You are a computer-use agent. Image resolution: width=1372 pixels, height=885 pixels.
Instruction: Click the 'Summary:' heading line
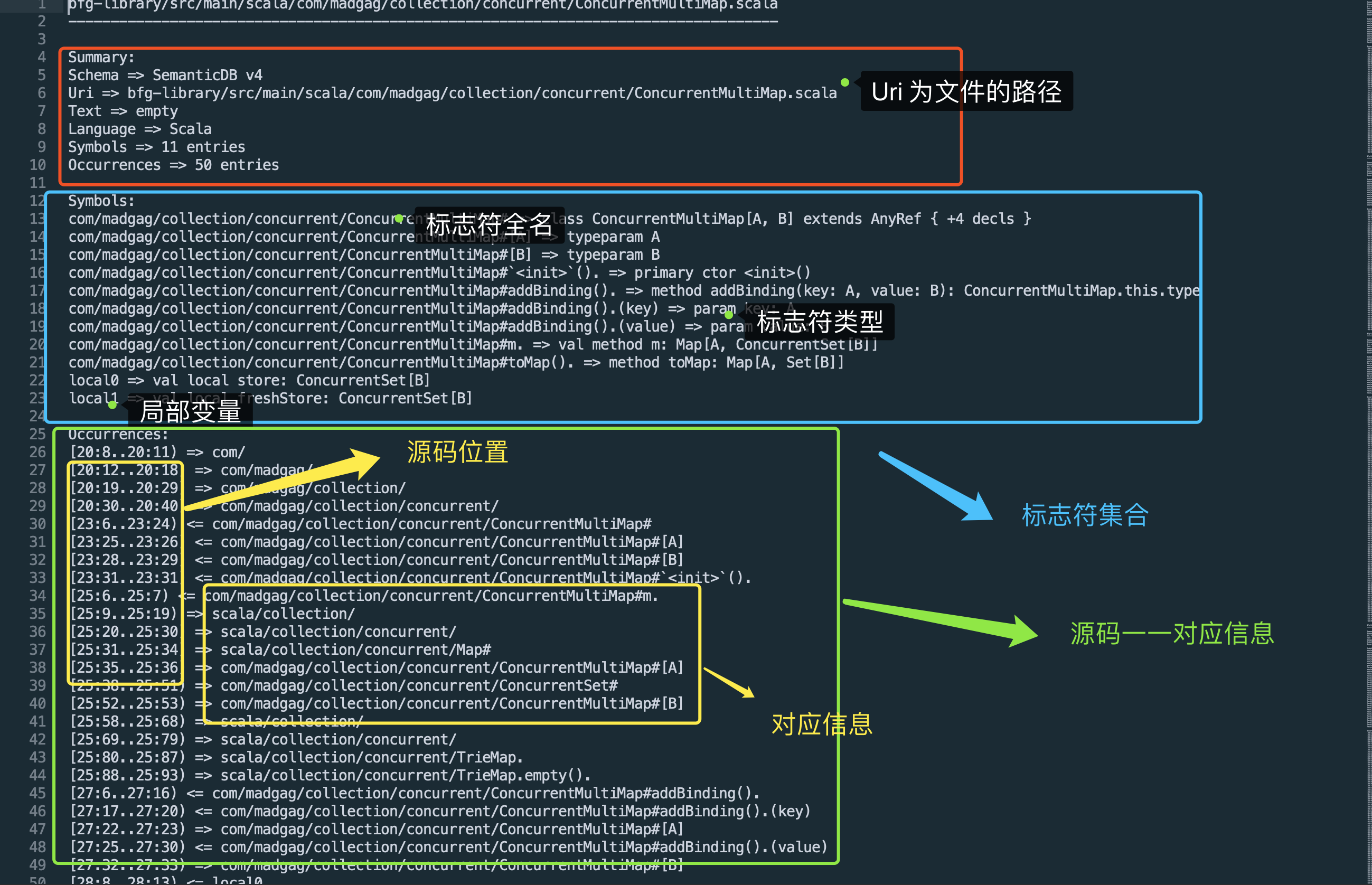[x=101, y=58]
